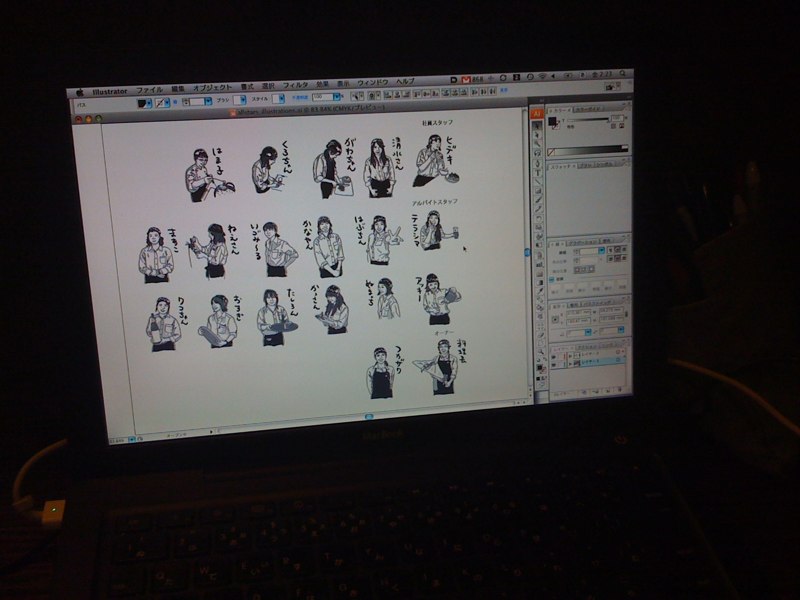
Task: Select the Pen tool in the toolbox
Action: click(537, 161)
